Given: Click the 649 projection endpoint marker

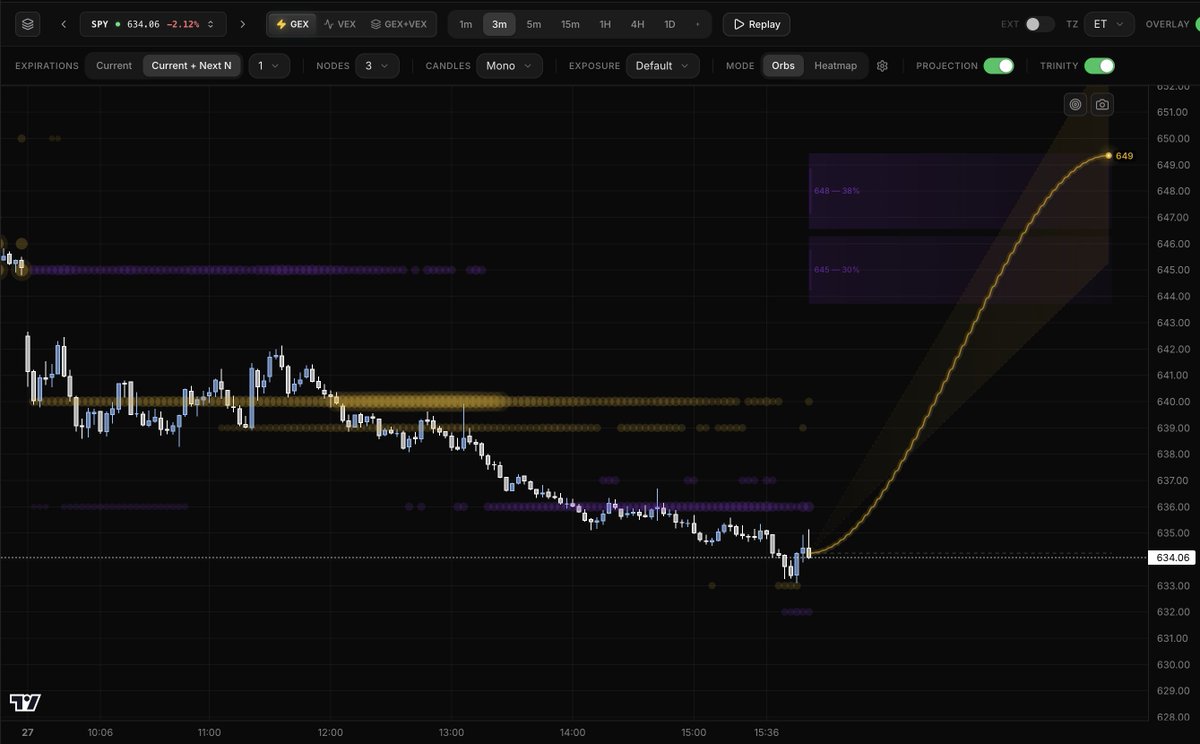Looking at the screenshot, I should pos(1109,155).
